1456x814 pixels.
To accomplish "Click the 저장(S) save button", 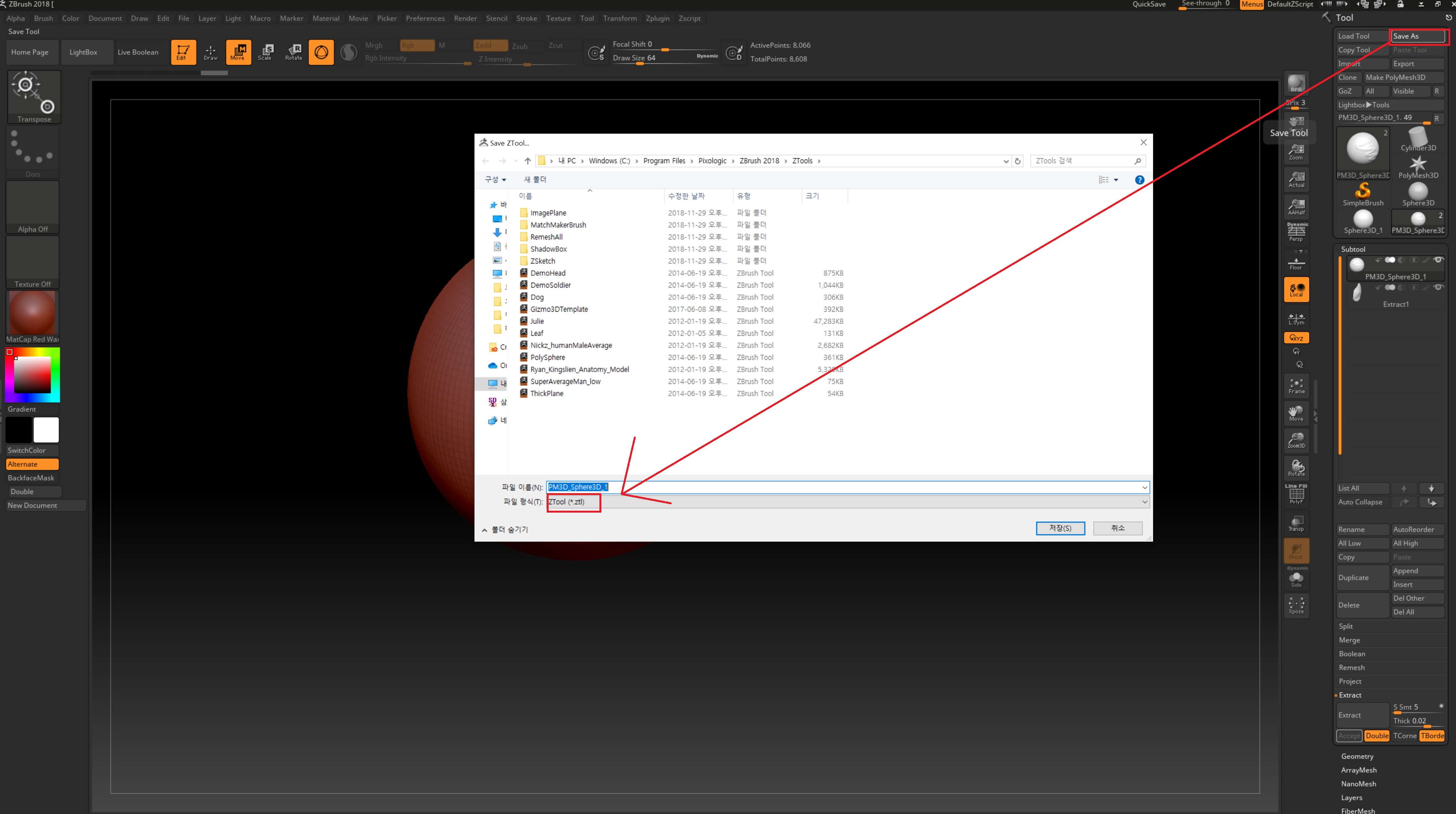I will point(1060,528).
